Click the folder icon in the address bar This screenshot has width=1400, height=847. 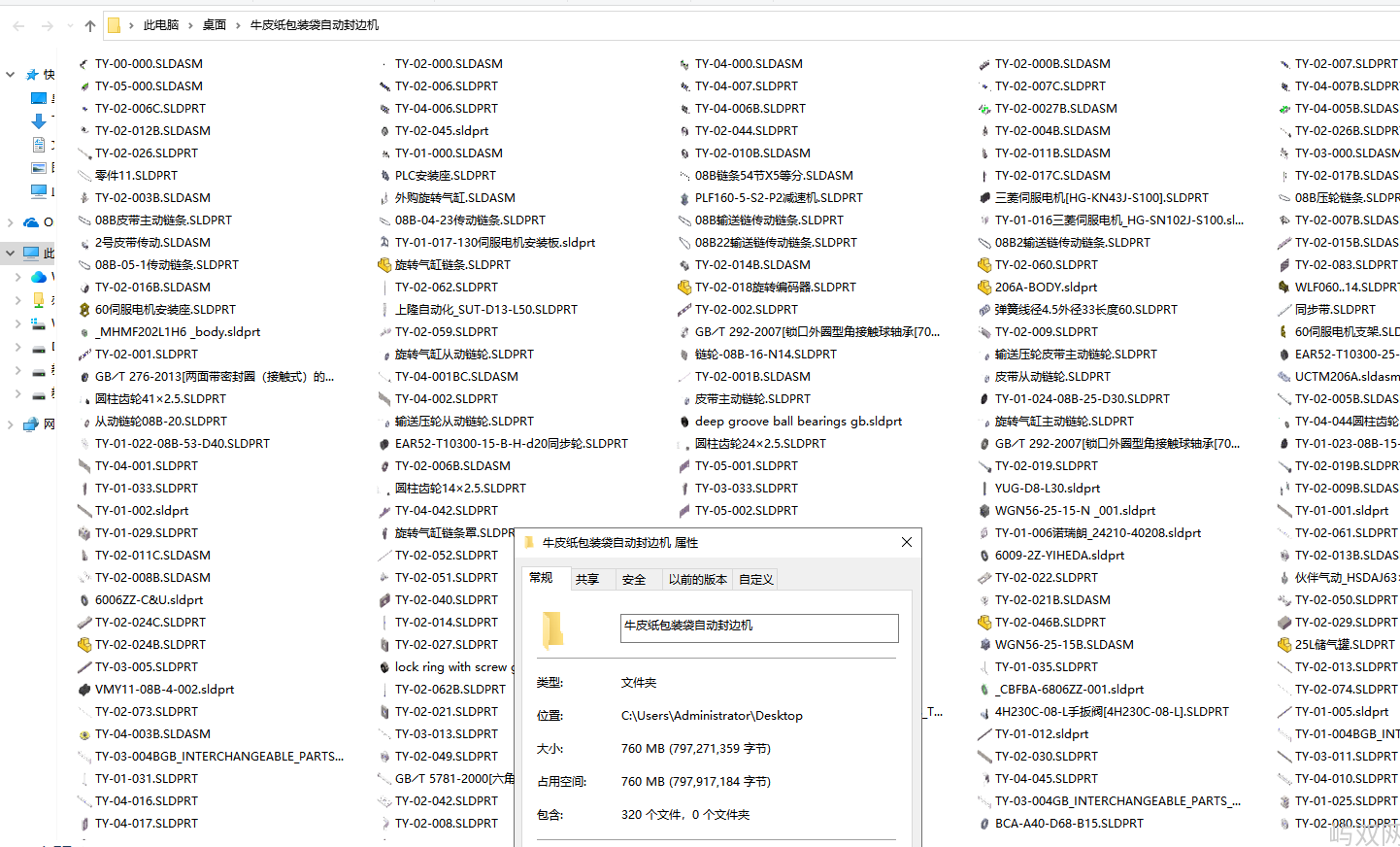pos(114,25)
